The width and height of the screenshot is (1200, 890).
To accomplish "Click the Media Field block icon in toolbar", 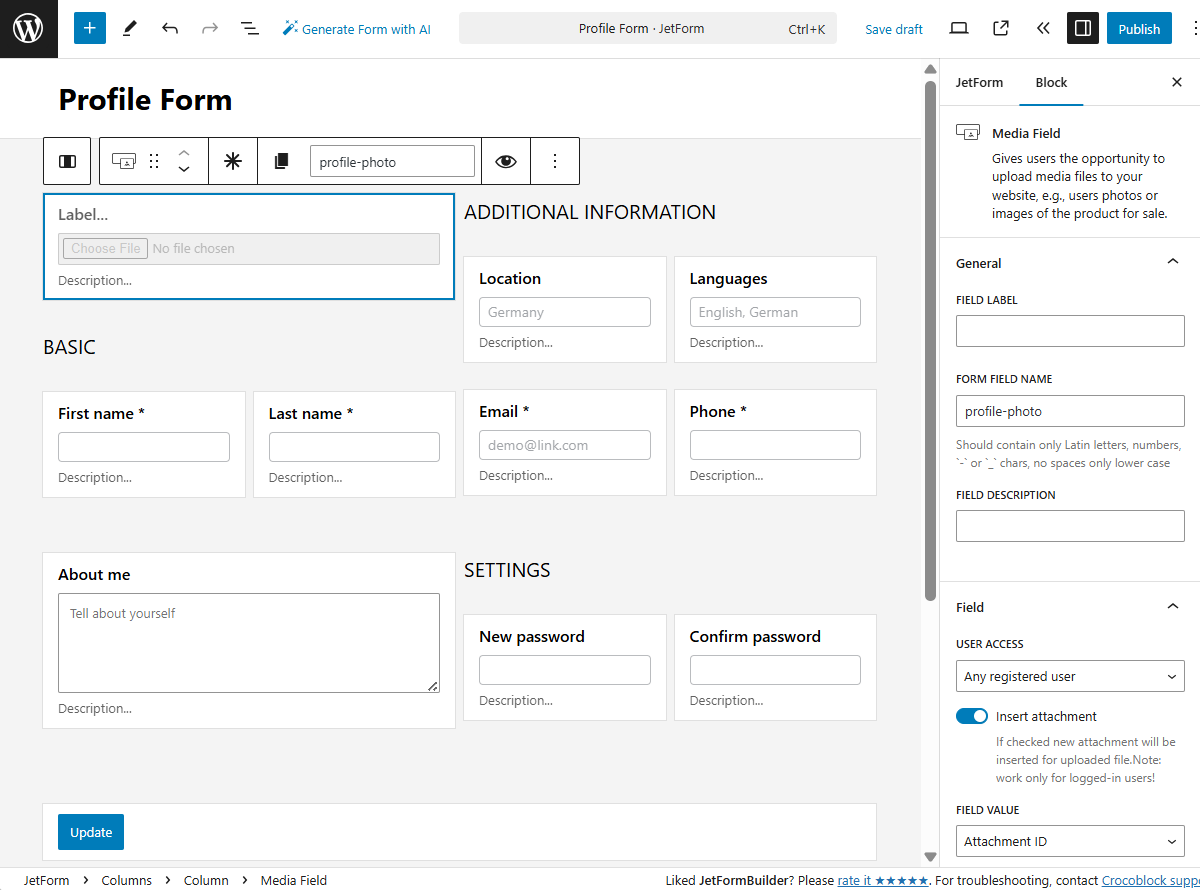I will coord(125,160).
